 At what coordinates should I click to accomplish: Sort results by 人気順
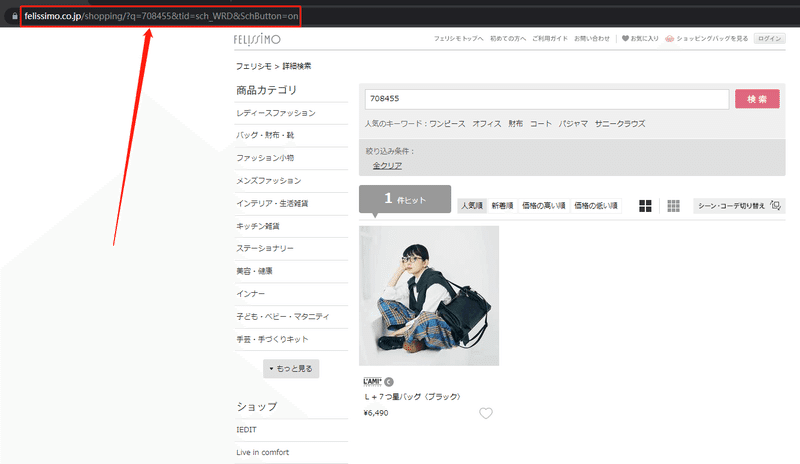point(471,206)
